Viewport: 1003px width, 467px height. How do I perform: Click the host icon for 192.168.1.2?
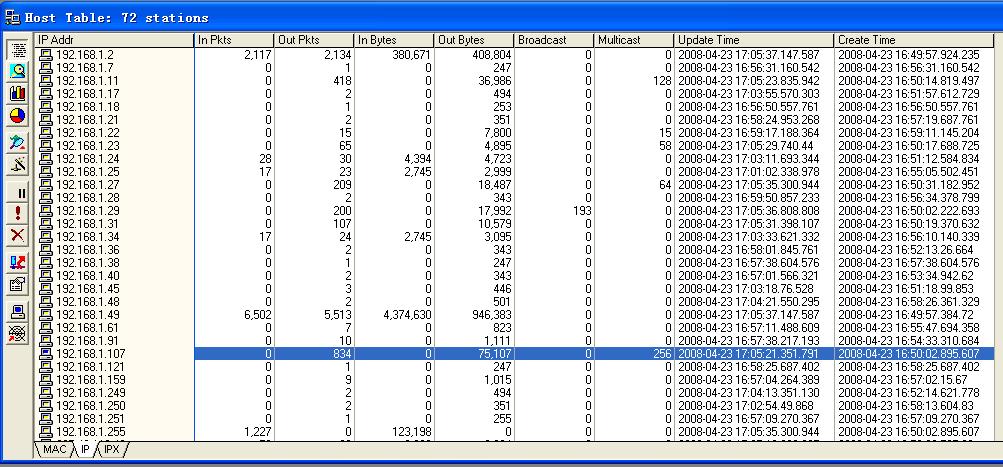tap(45, 55)
